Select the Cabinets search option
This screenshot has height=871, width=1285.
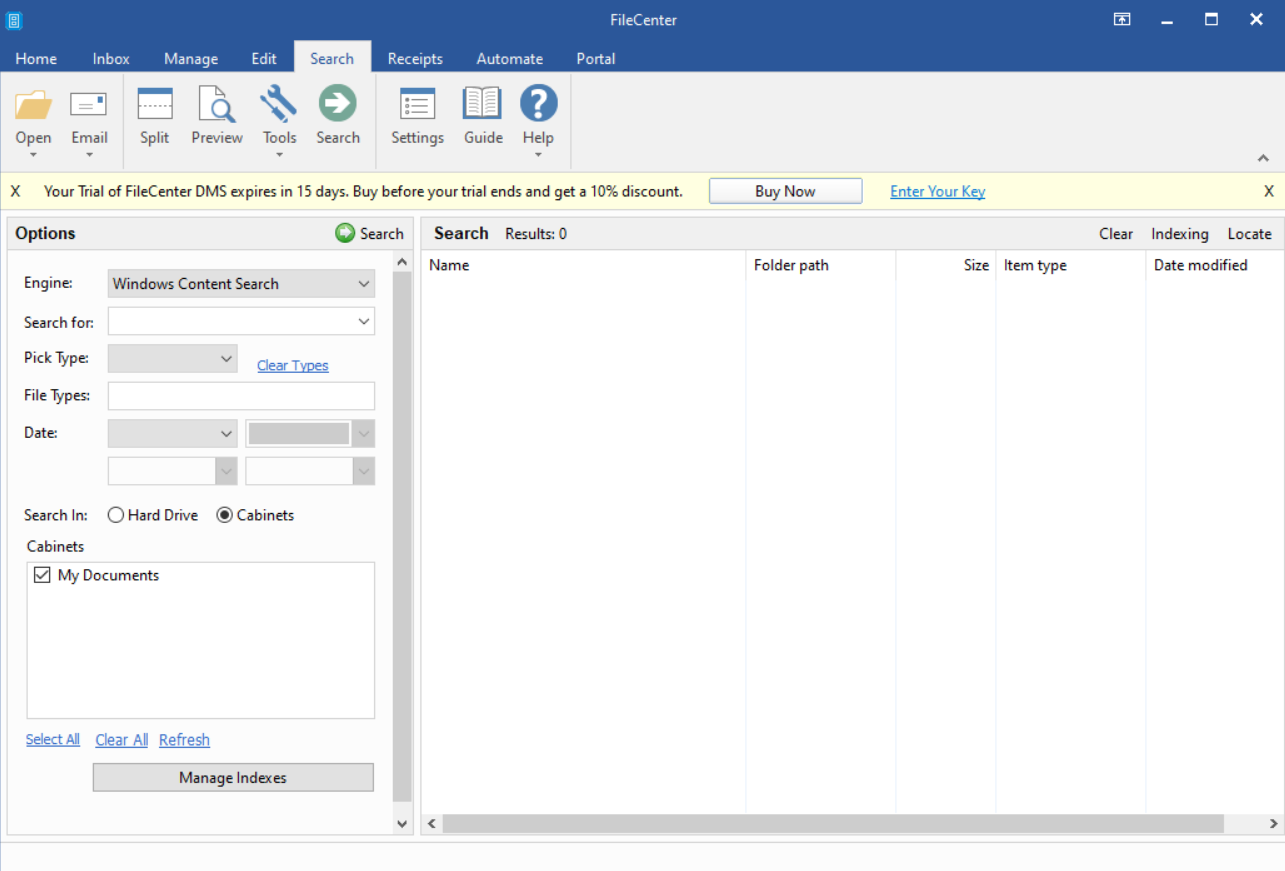(x=224, y=514)
